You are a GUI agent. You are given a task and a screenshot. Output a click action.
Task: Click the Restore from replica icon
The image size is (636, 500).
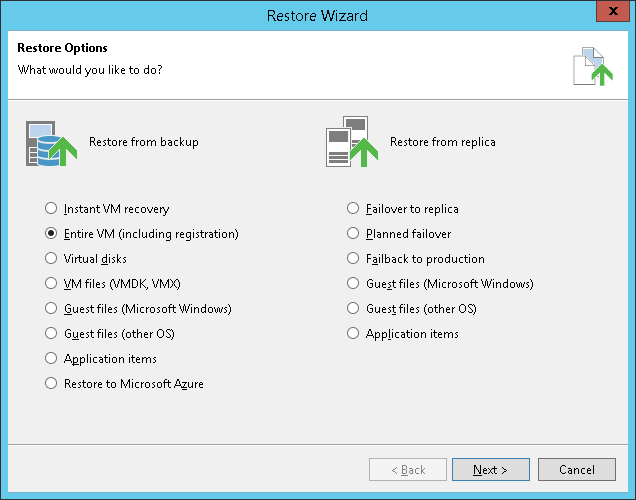coord(351,143)
